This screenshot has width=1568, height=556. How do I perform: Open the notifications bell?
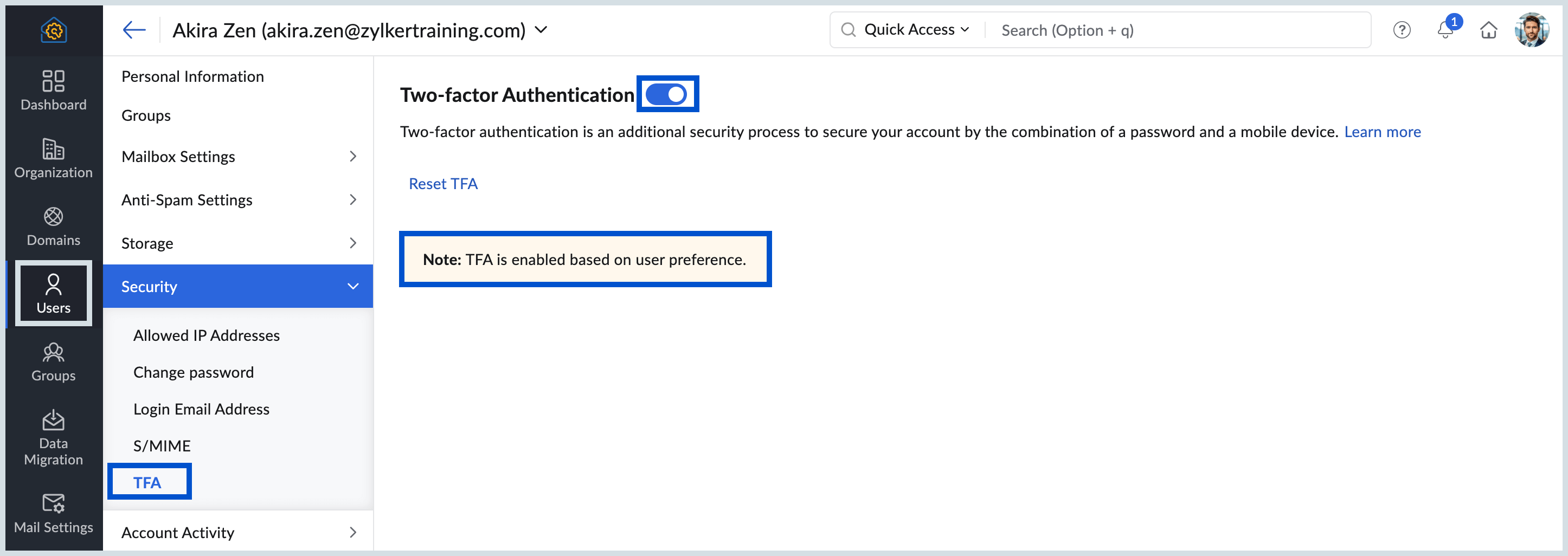pyautogui.click(x=1445, y=30)
